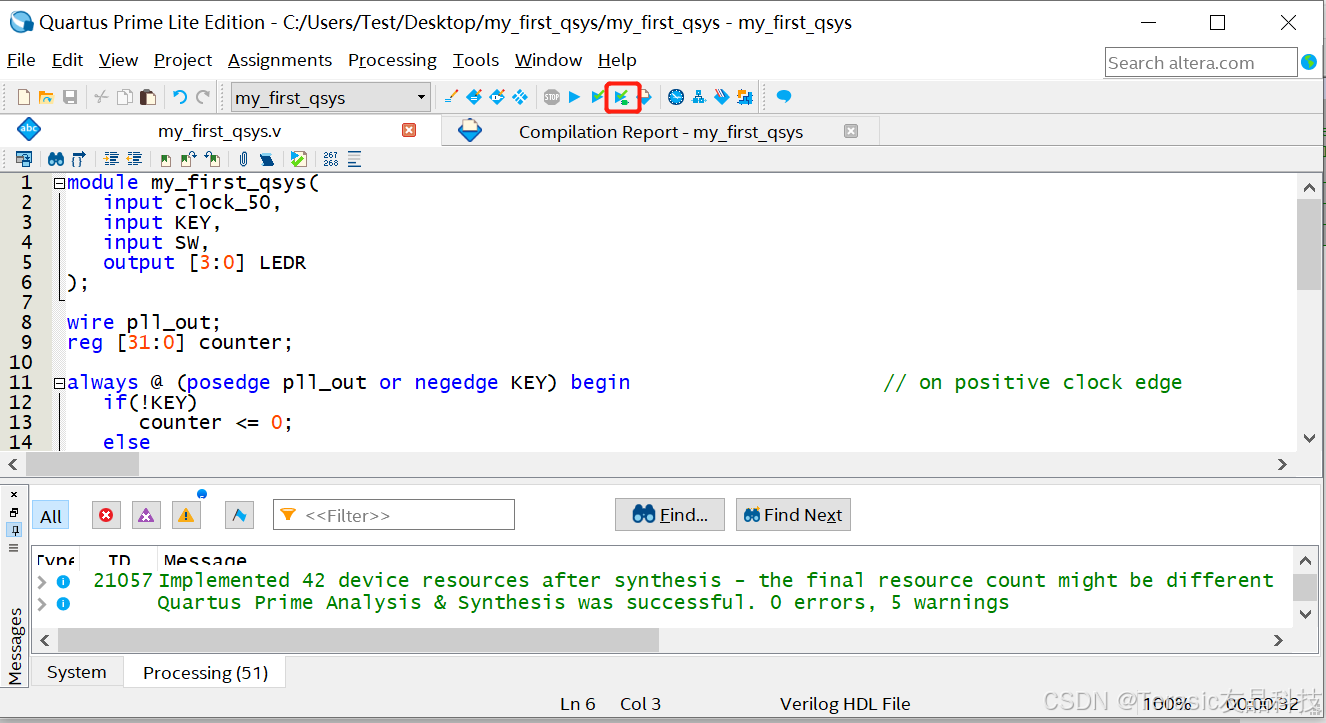Click the Message column header
1326x723 pixels.
[x=205, y=560]
